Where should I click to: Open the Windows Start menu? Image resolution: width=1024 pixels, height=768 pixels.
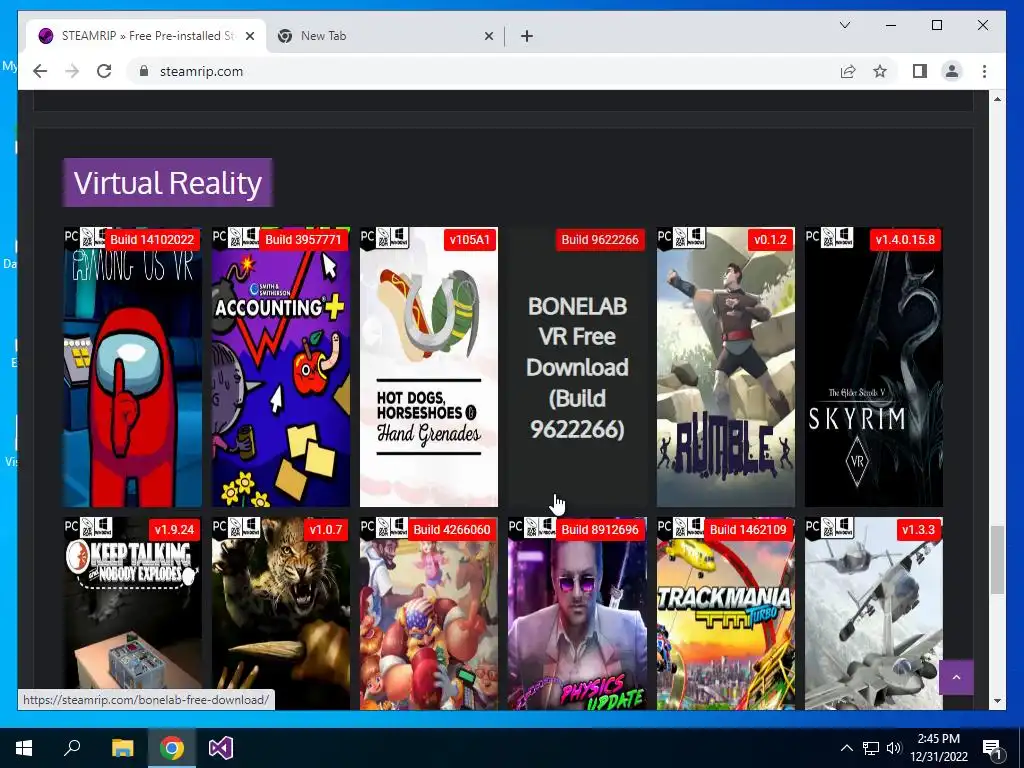pos(24,748)
